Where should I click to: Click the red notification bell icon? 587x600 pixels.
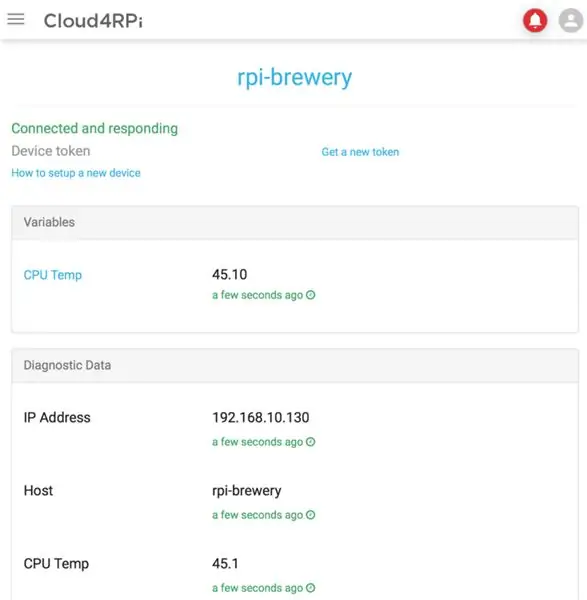click(x=535, y=20)
